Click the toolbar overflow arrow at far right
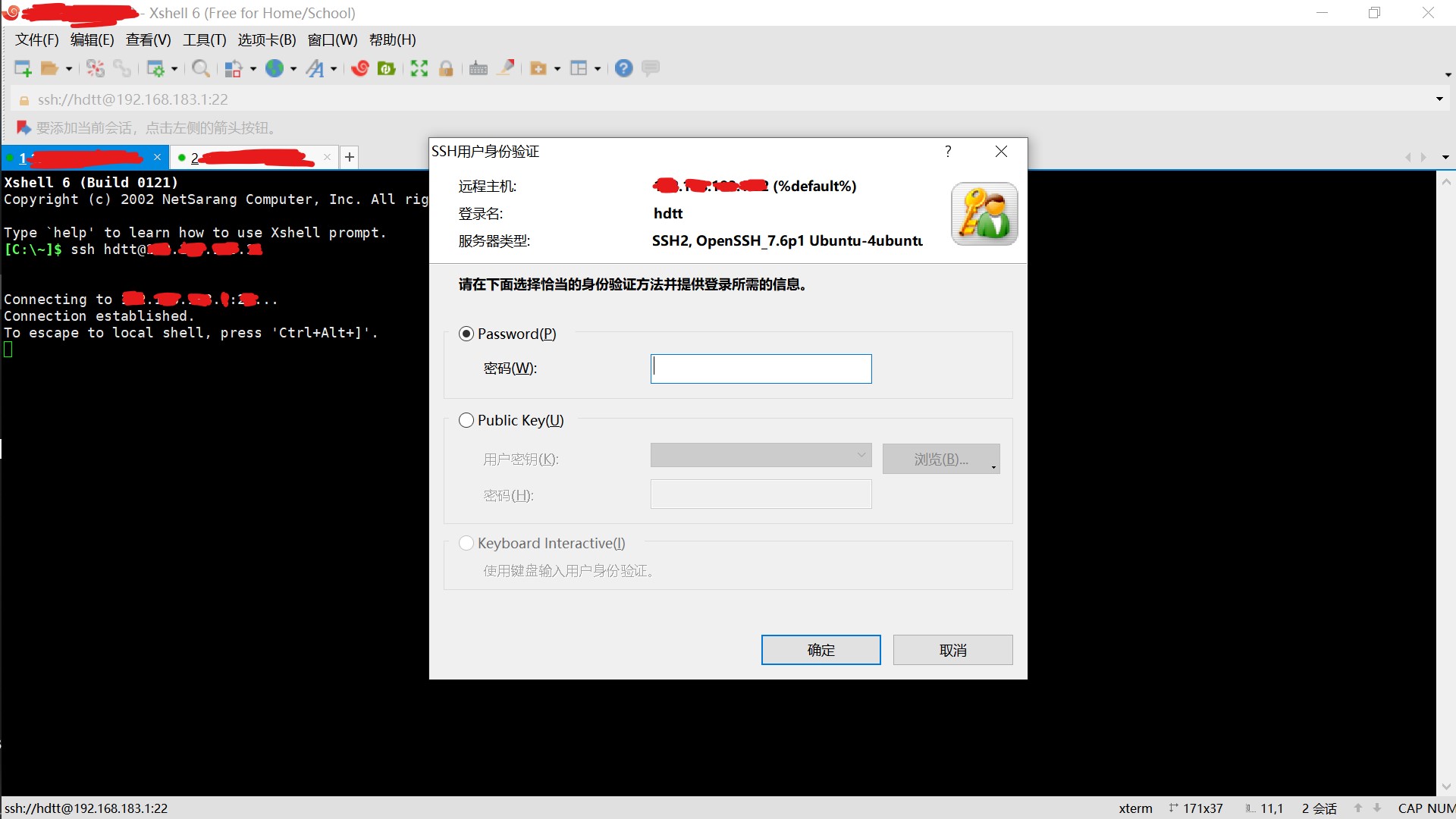 [1448, 74]
